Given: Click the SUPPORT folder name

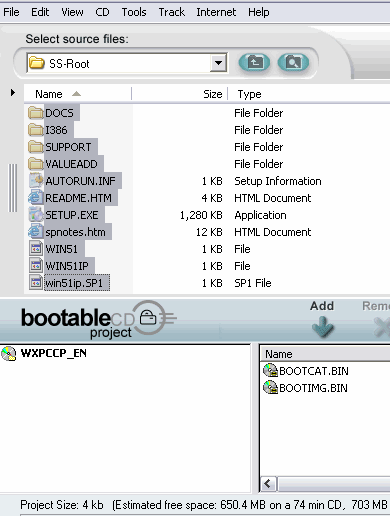Looking at the screenshot, I should (x=68, y=147).
